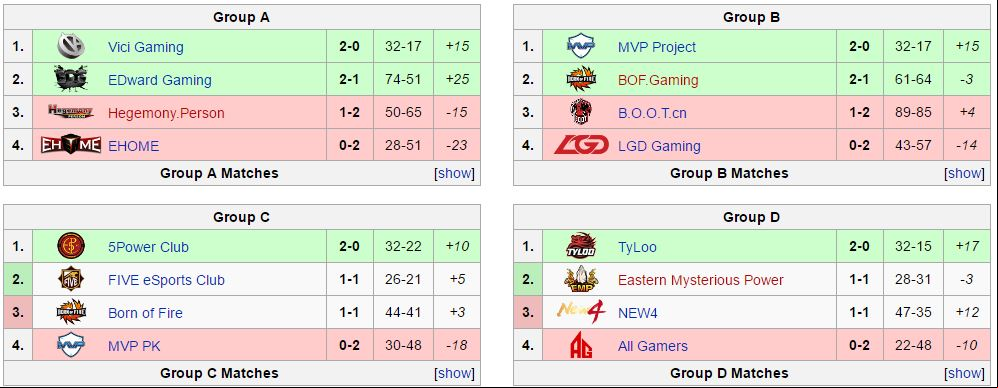Click the 5Power Club emblem
998x388 pixels.
tap(71, 246)
